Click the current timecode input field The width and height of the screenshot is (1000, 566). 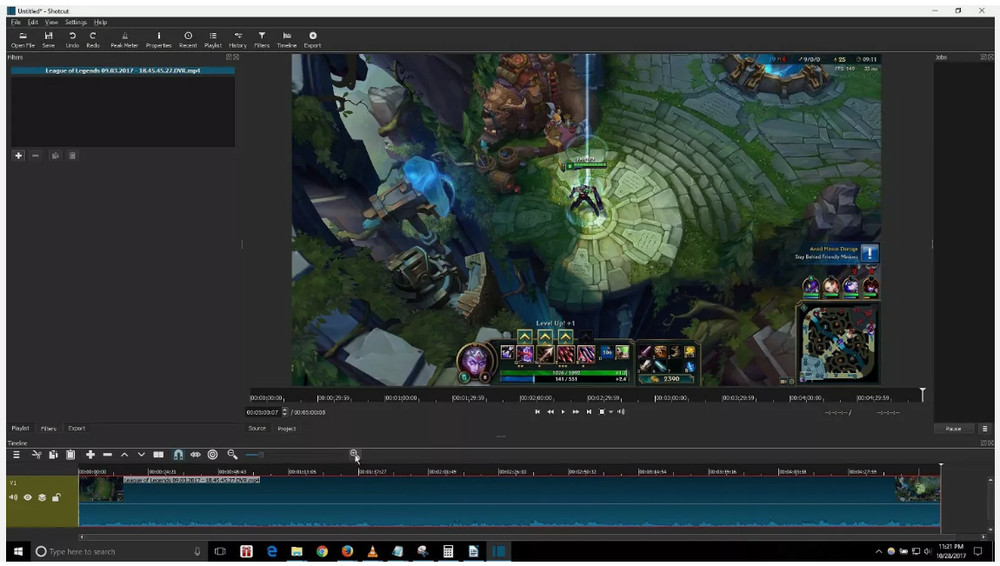click(263, 412)
